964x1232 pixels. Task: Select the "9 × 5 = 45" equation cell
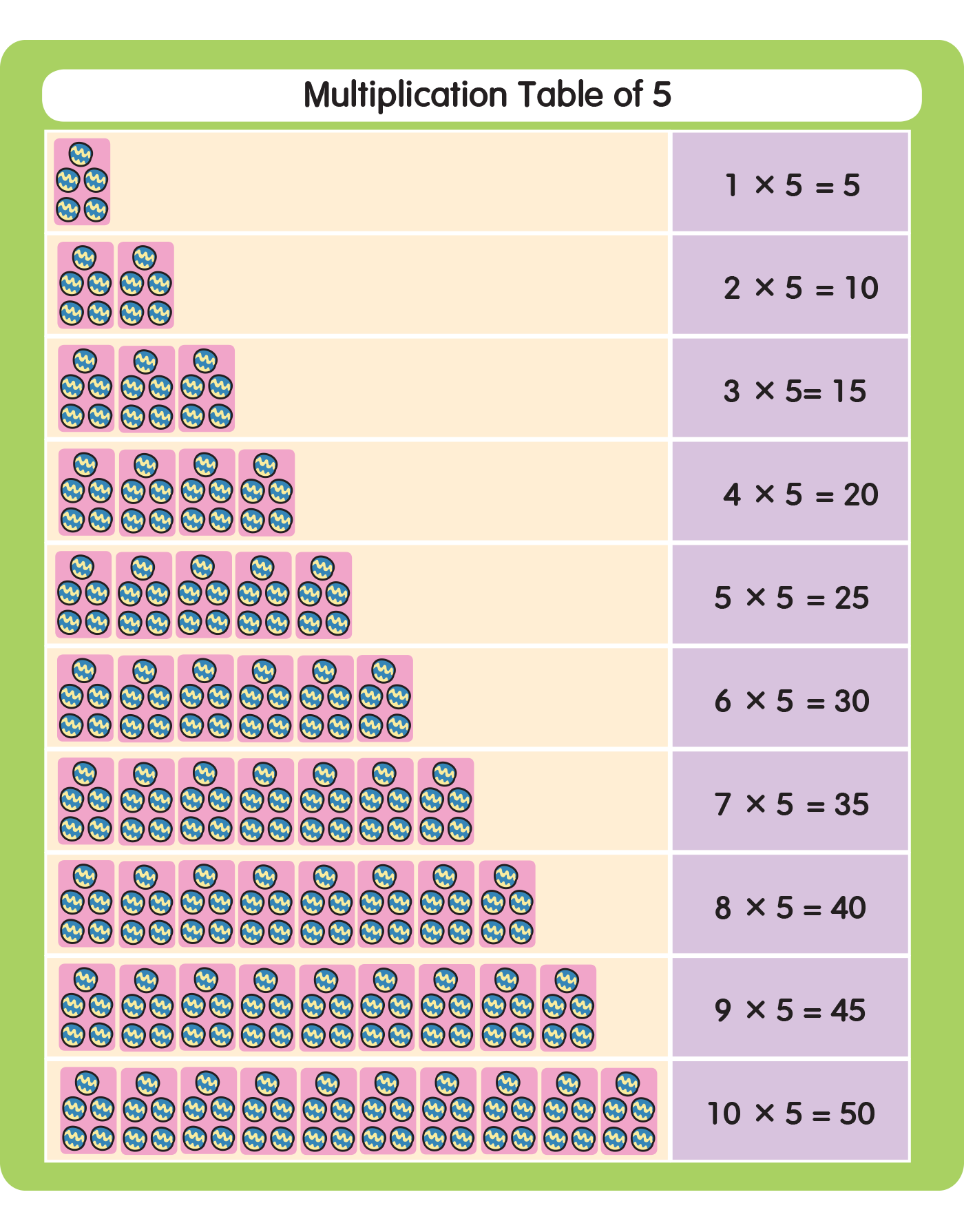790,1010
